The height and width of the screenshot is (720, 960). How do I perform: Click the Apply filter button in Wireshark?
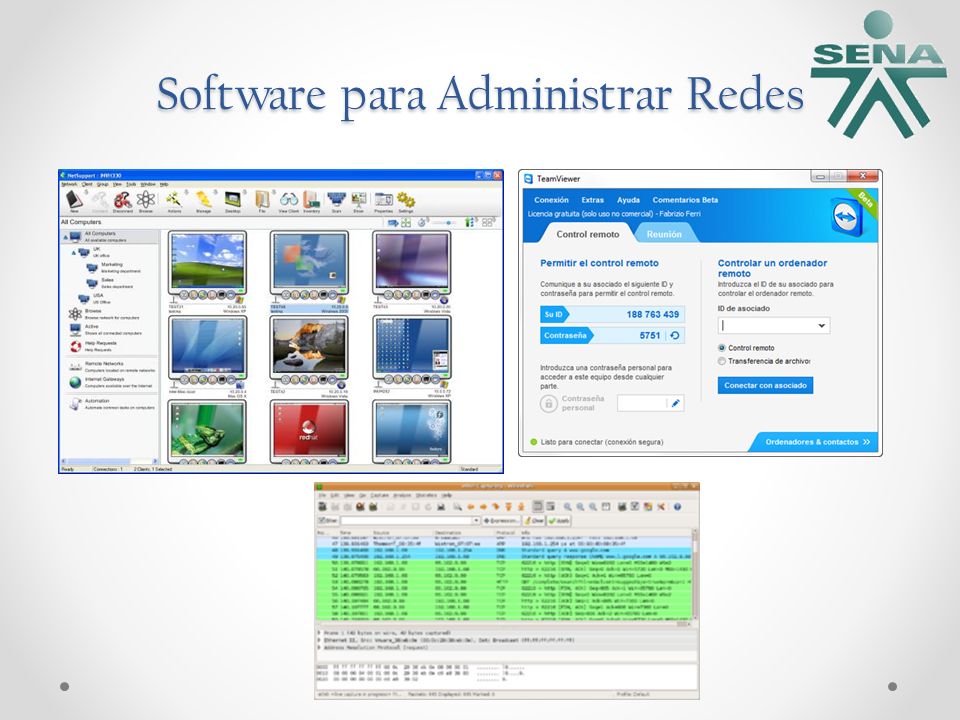pyautogui.click(x=560, y=520)
